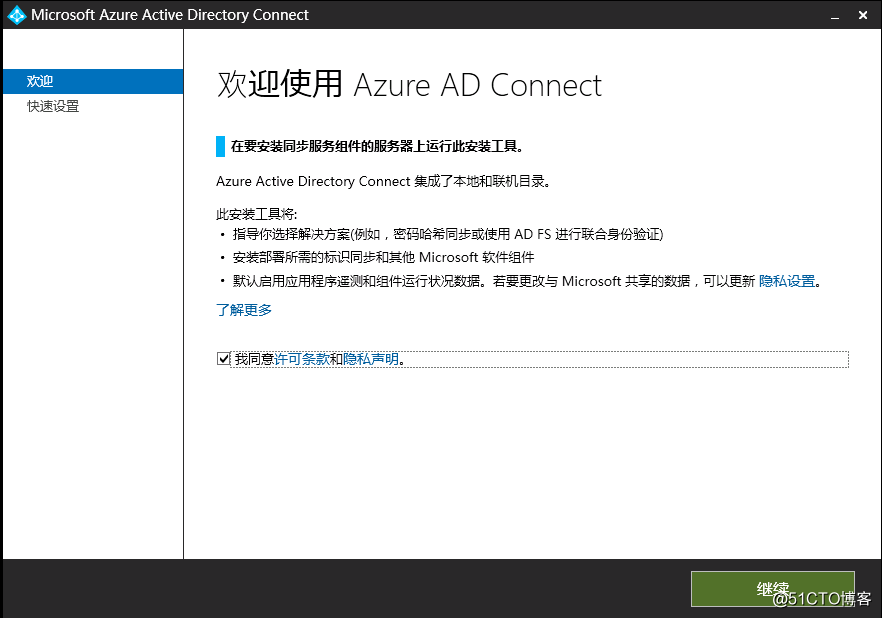Minimize the Azure AD Connect window
The image size is (882, 618).
[x=835, y=16]
